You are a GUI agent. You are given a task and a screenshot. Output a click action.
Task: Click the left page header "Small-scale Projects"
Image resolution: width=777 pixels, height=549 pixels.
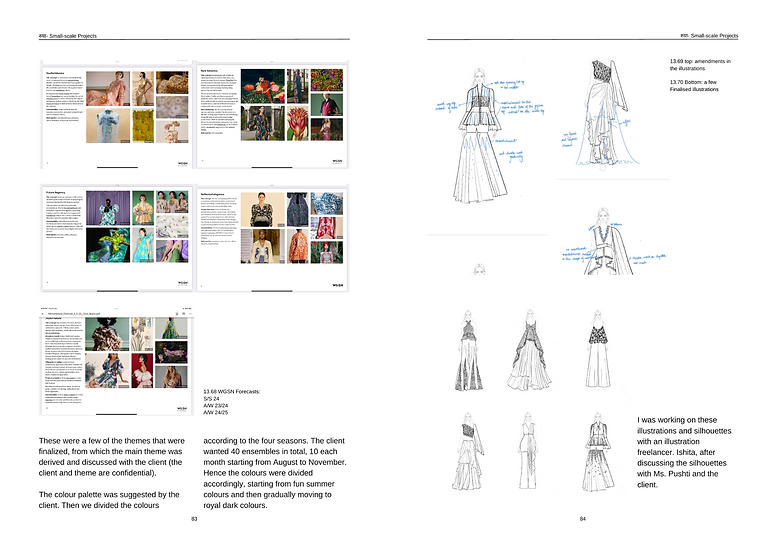pos(73,36)
